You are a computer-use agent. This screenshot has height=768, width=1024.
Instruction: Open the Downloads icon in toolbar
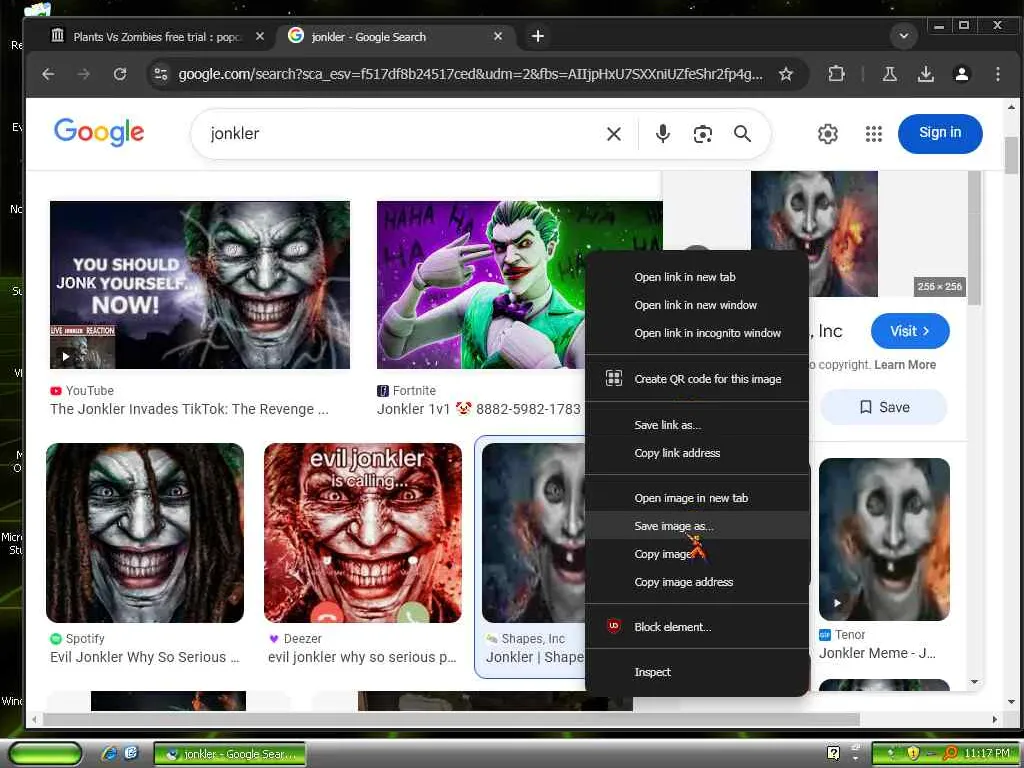925,74
